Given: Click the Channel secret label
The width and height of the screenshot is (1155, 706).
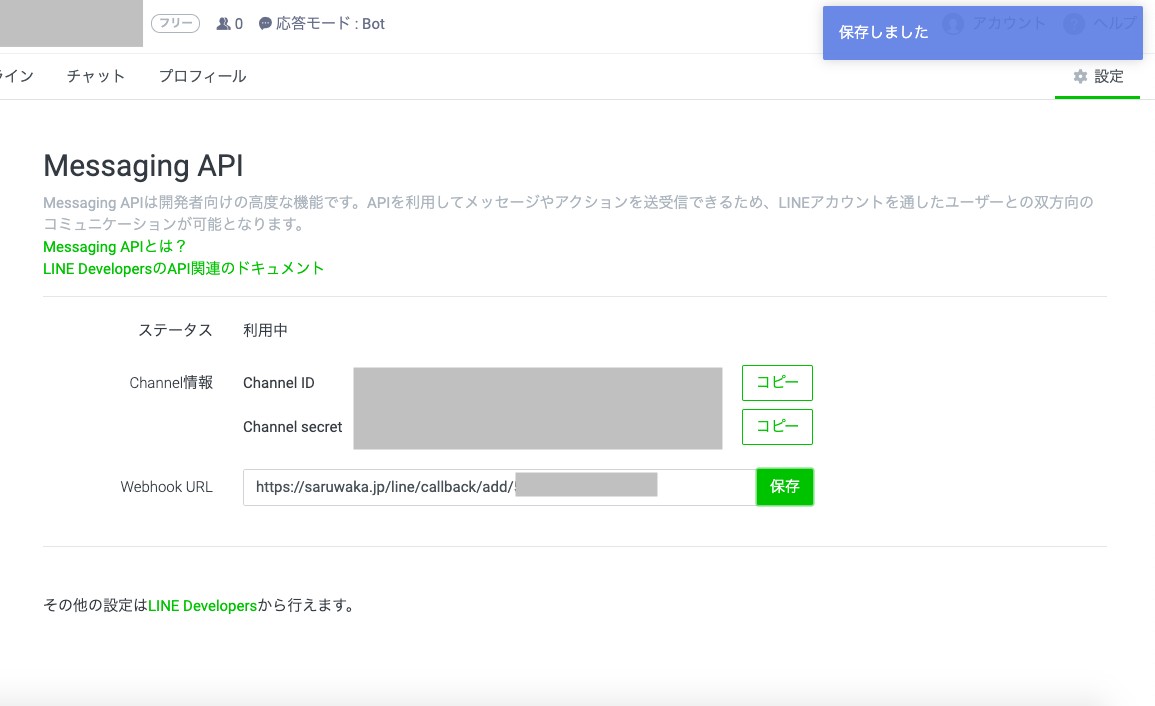Looking at the screenshot, I should click(x=292, y=427).
